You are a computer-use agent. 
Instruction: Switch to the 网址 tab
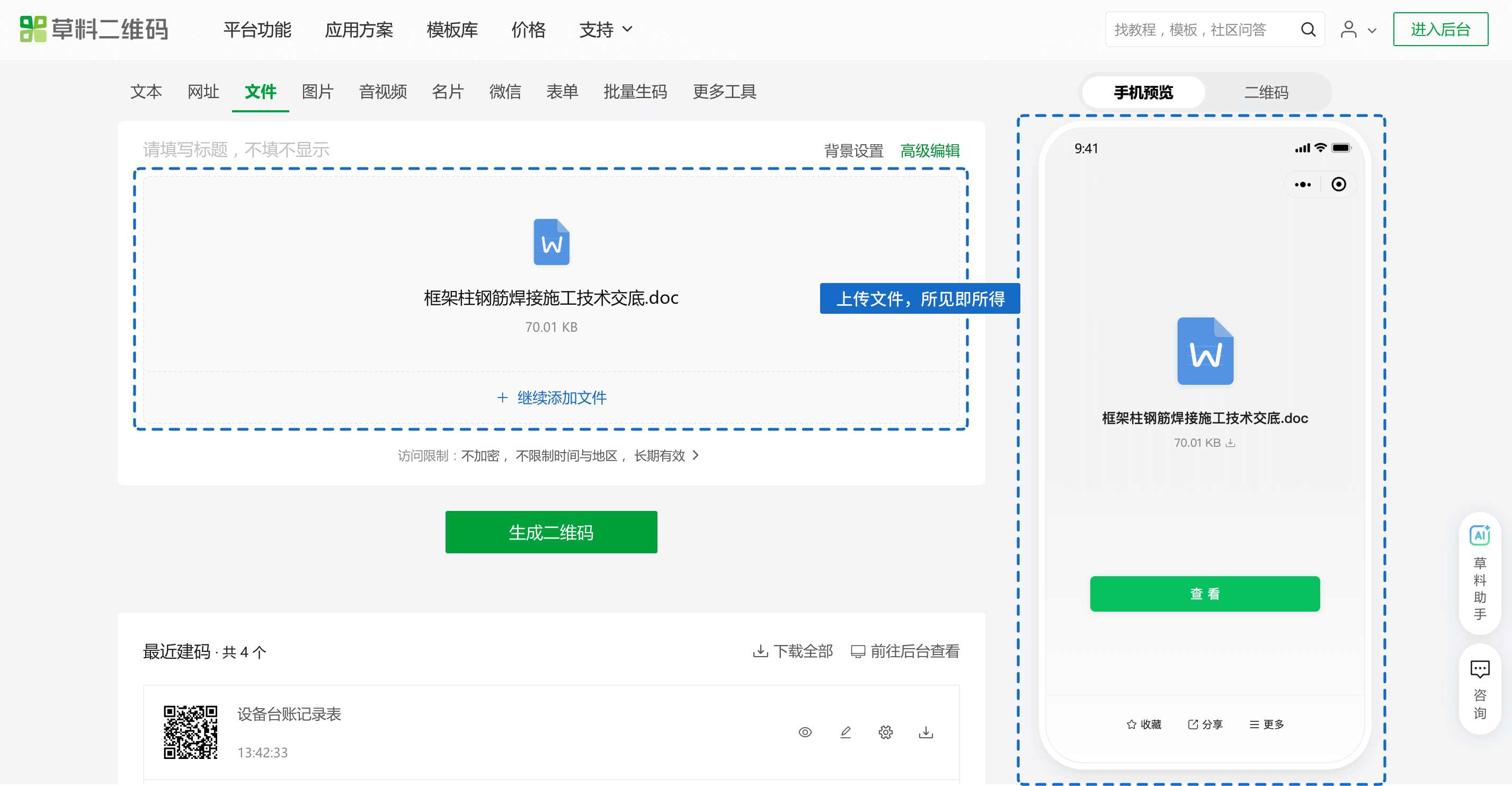click(x=202, y=92)
